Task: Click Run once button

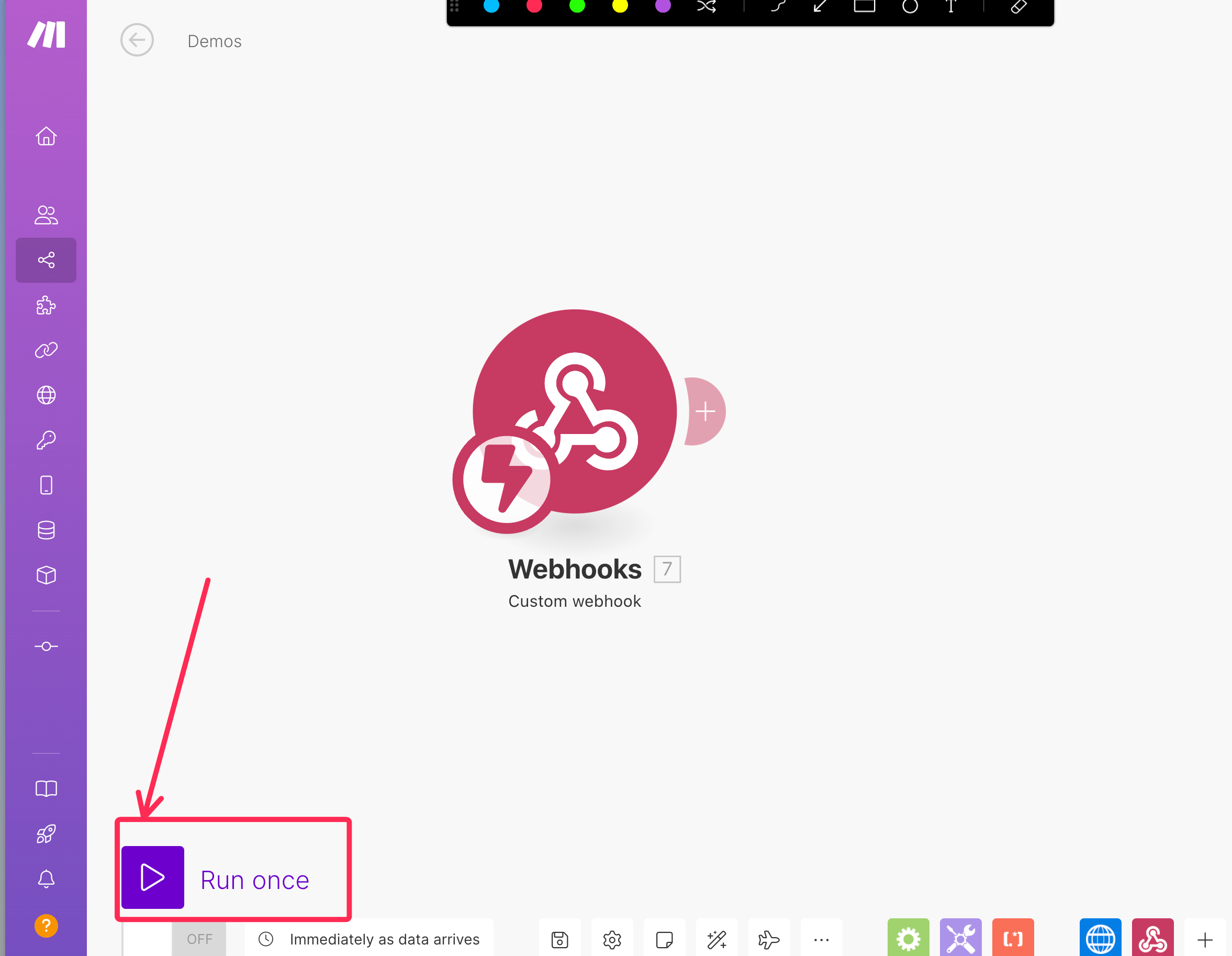Action: 152,877
